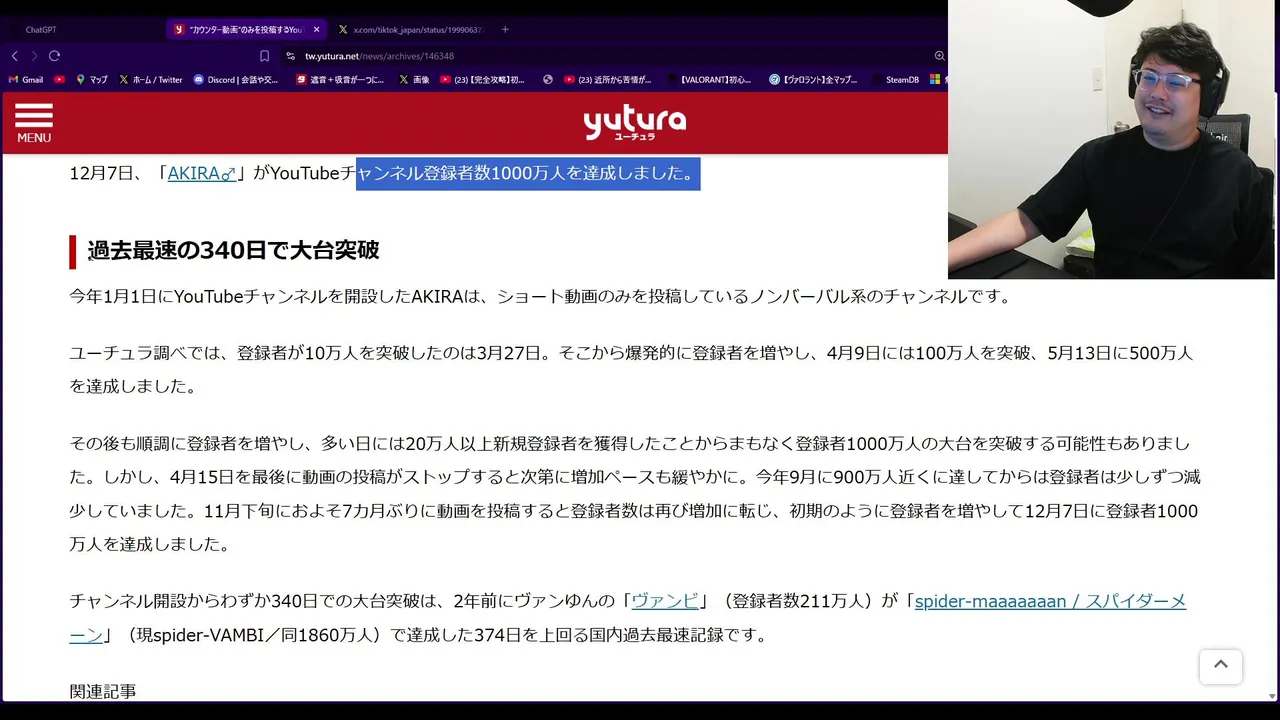Open the SteamDB bookmark
The image size is (1280, 720).
coord(895,80)
